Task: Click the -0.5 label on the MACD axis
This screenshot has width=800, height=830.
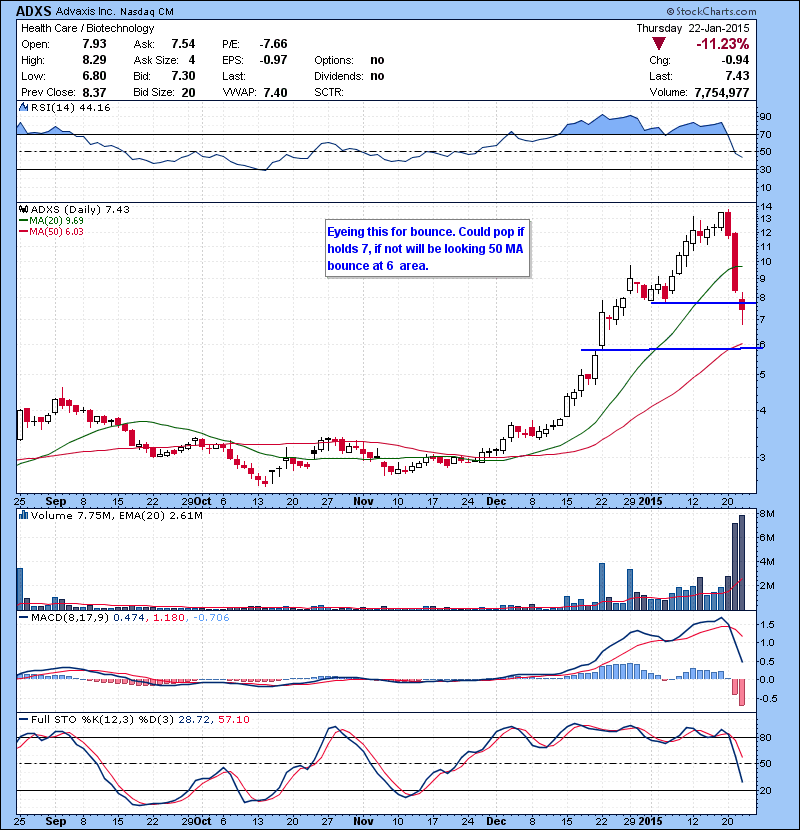Action: click(x=767, y=699)
